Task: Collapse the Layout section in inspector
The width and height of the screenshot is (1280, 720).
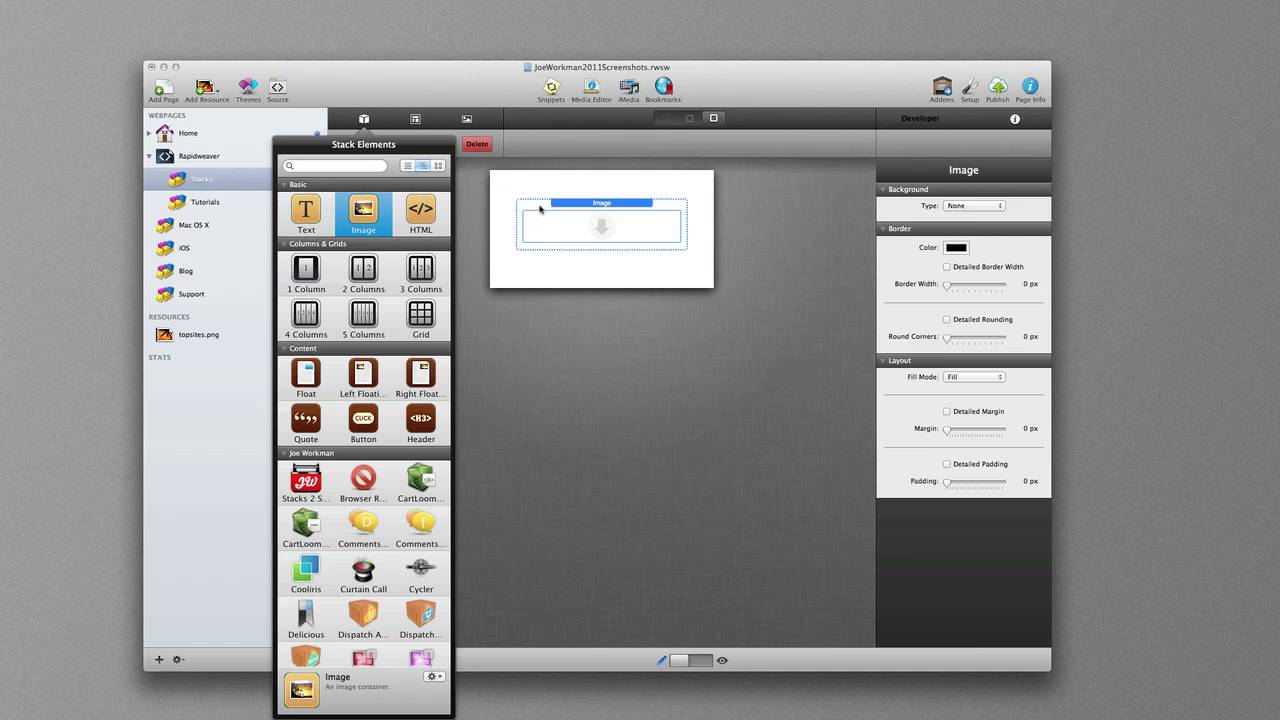Action: [x=883, y=360]
